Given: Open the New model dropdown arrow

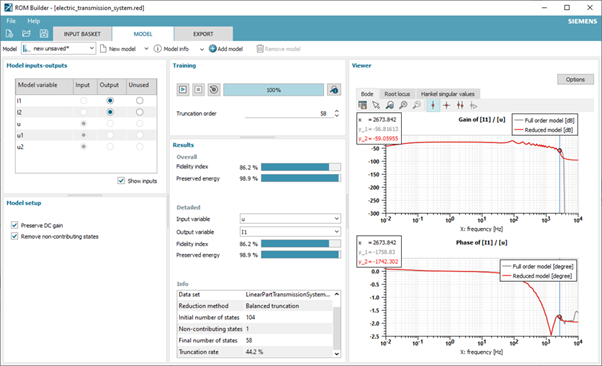Looking at the screenshot, I should click(146, 49).
